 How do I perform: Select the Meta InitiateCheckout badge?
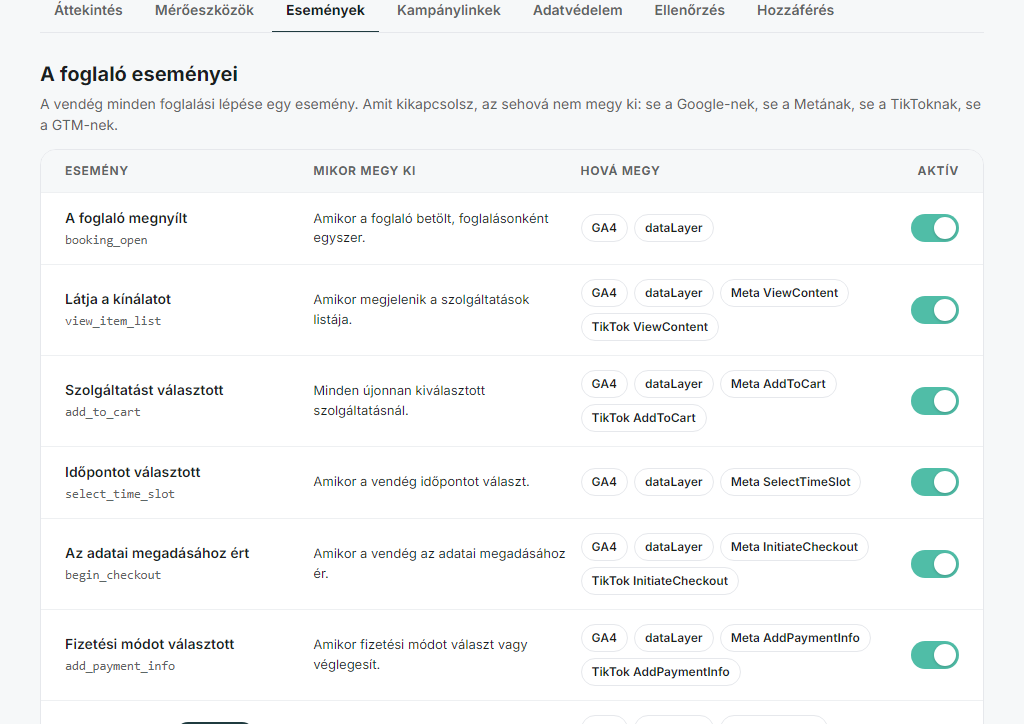pyautogui.click(x=794, y=547)
